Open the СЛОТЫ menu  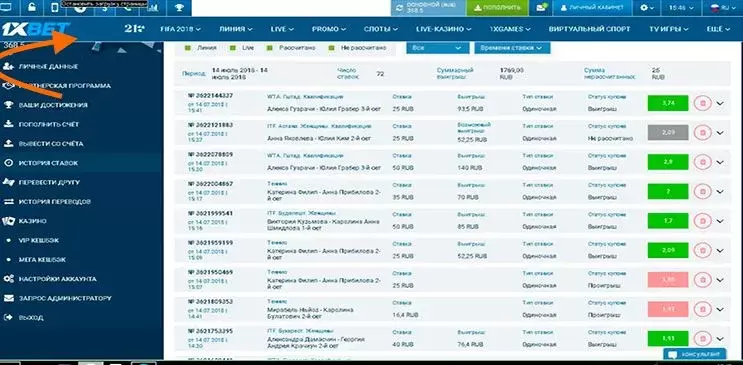(381, 29)
